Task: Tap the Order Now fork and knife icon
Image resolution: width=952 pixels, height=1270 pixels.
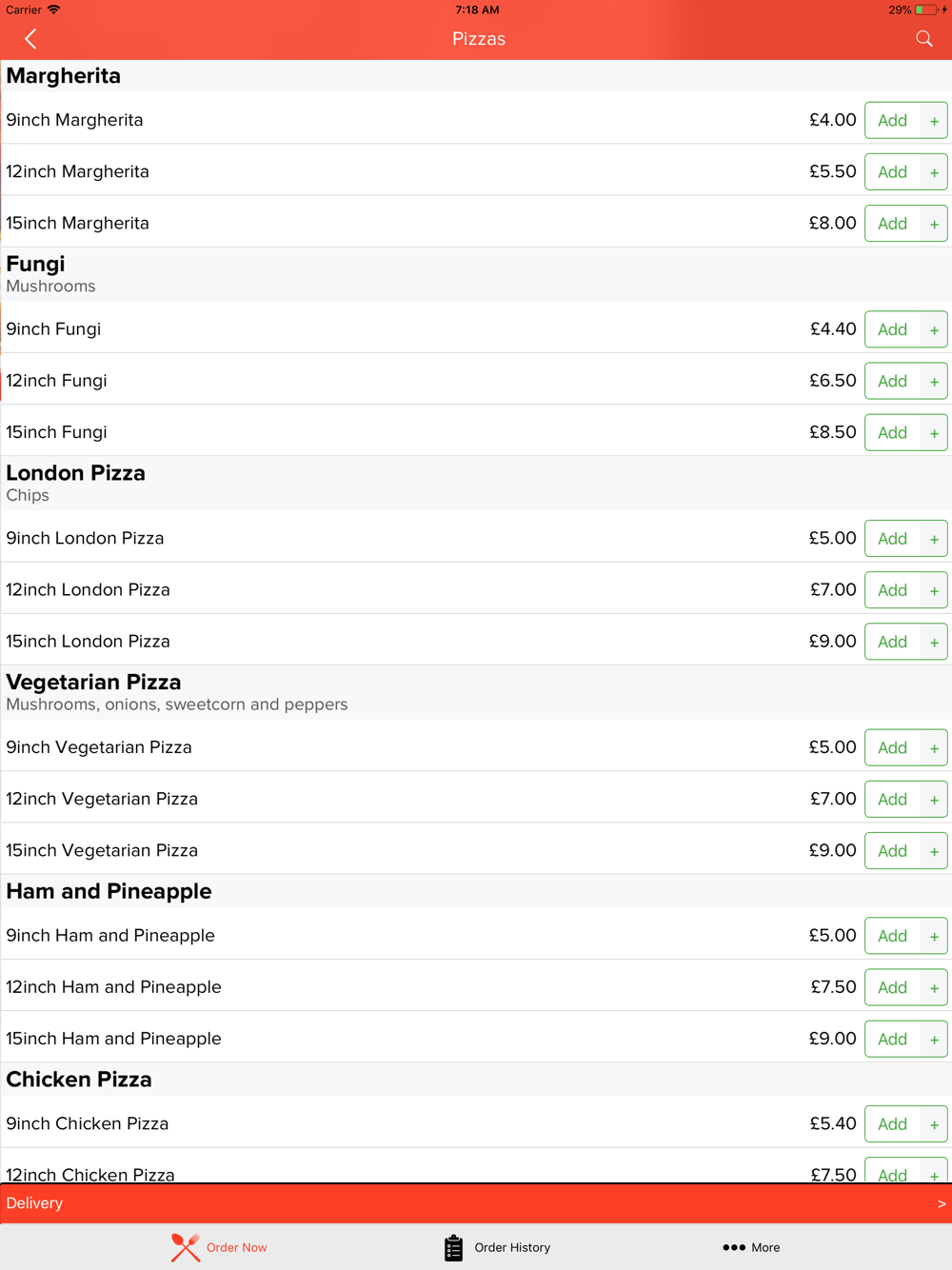Action: (x=186, y=1247)
